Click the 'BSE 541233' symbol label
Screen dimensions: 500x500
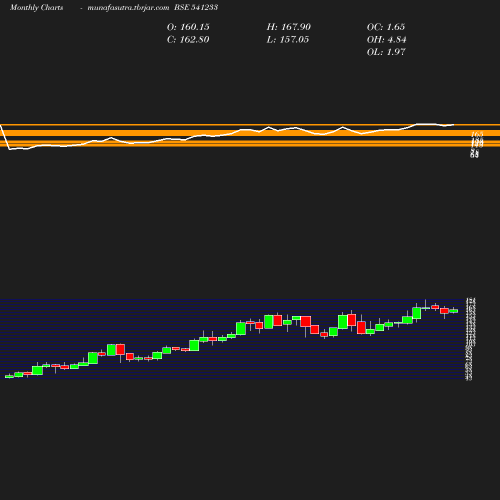coord(196,7)
